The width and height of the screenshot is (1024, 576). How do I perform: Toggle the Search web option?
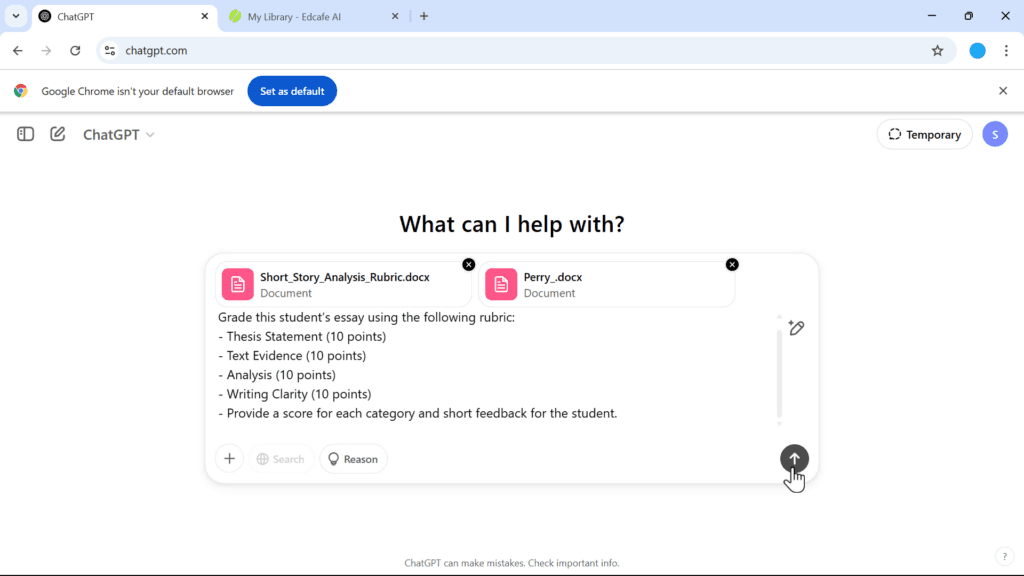pyautogui.click(x=281, y=459)
